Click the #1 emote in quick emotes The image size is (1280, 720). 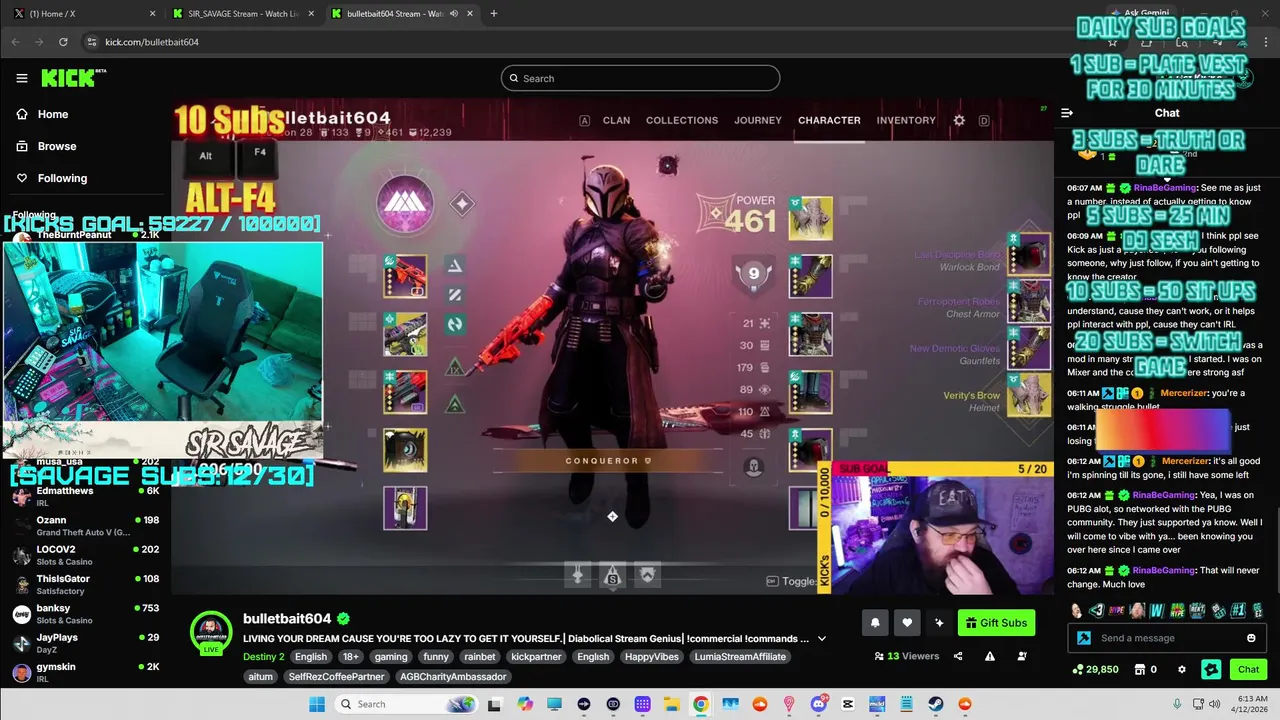(1238, 610)
